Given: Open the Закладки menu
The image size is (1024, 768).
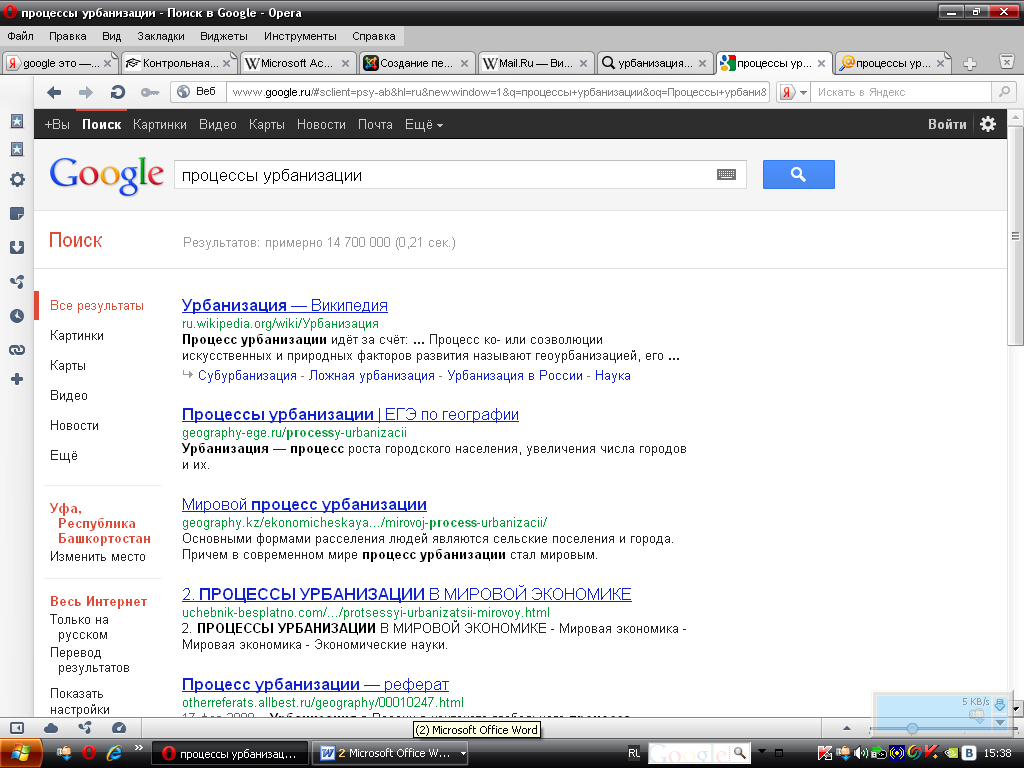Looking at the screenshot, I should tap(161, 36).
